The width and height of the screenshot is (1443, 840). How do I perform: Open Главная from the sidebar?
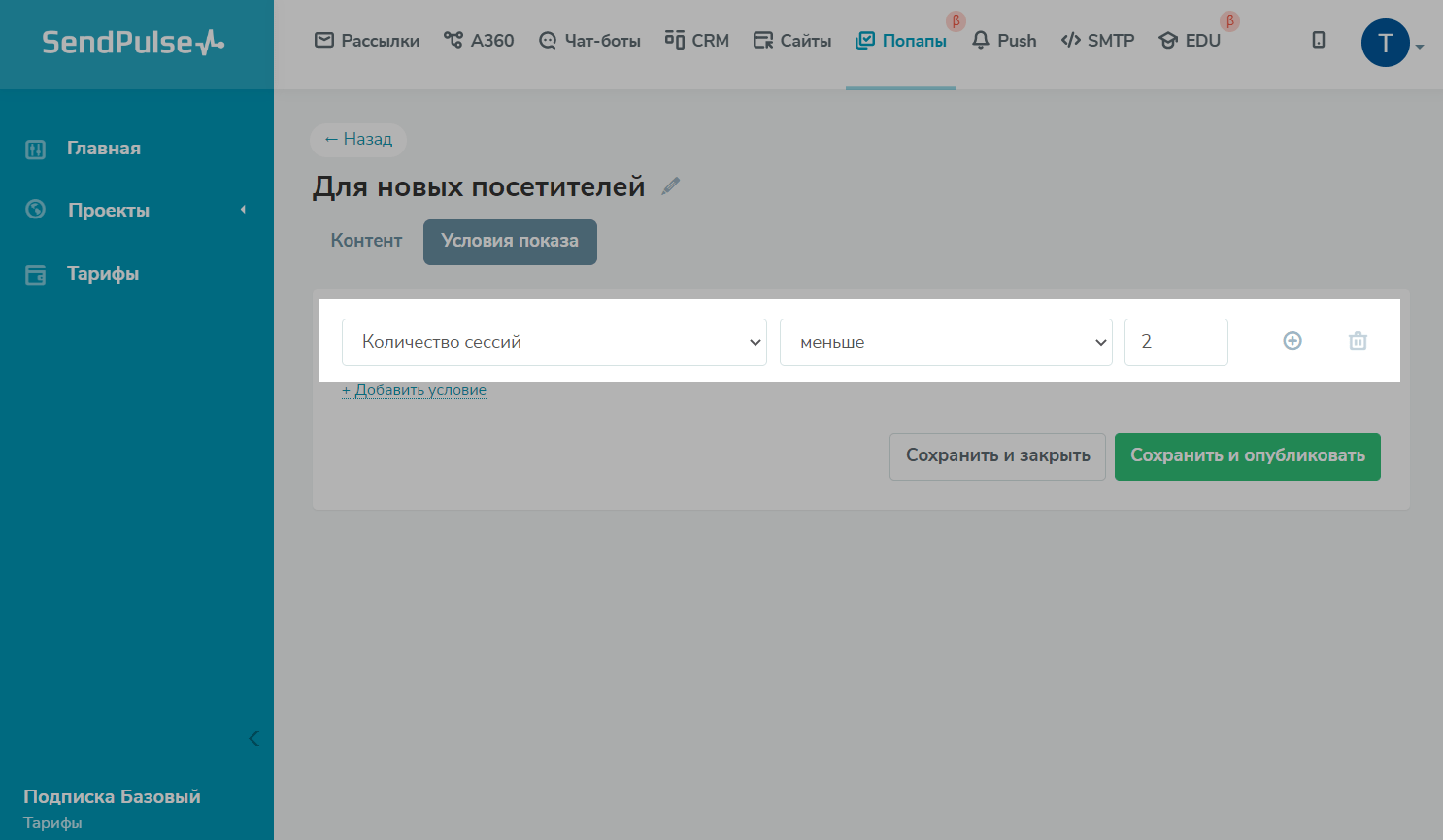click(103, 149)
